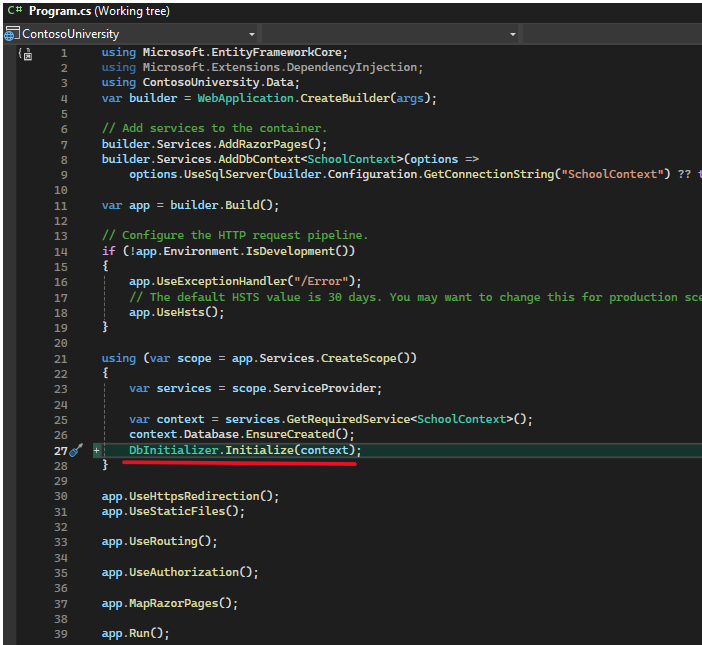This screenshot has width=702, height=645.
Task: Click line number 21 in the gutter
Action: tap(60, 358)
